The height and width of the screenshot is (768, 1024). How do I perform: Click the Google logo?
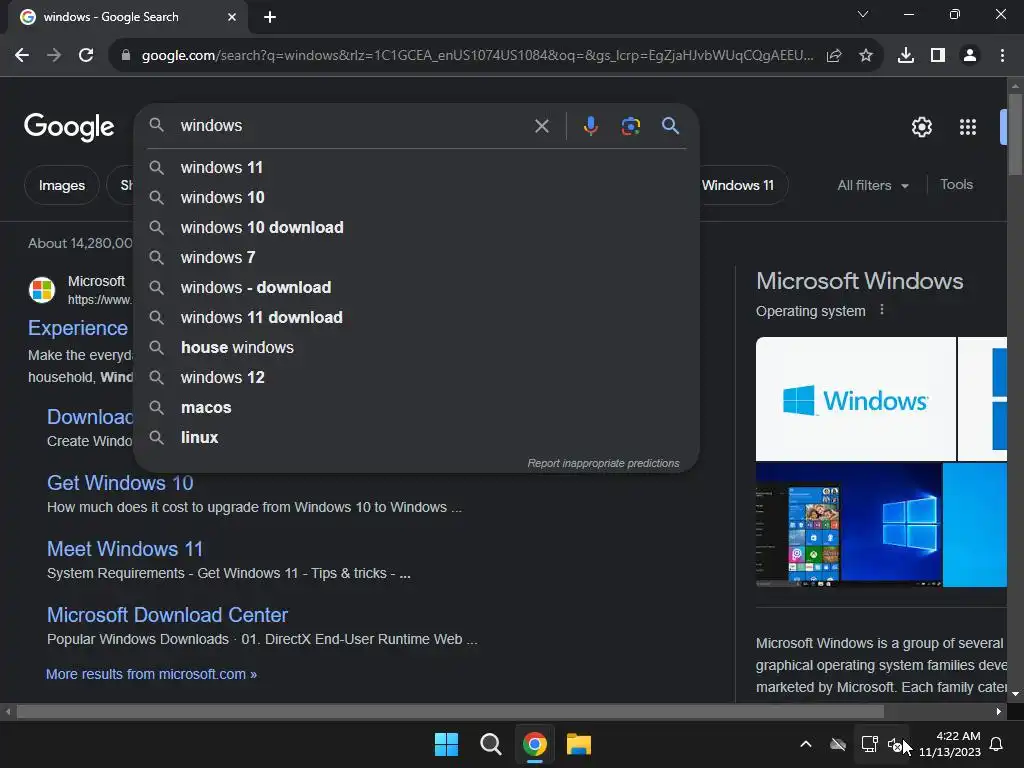69,127
